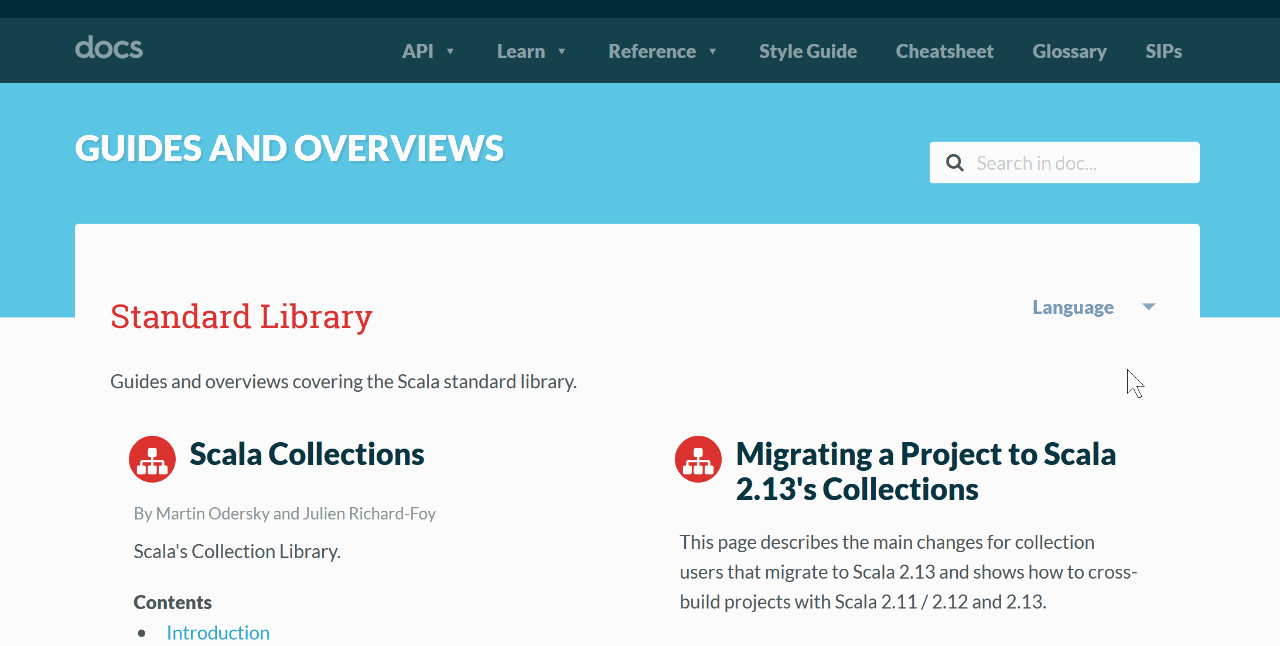Click the author line Martin Odersky and Julien Richard-Foy
Screen dimensions: 1280x646
(x=285, y=513)
